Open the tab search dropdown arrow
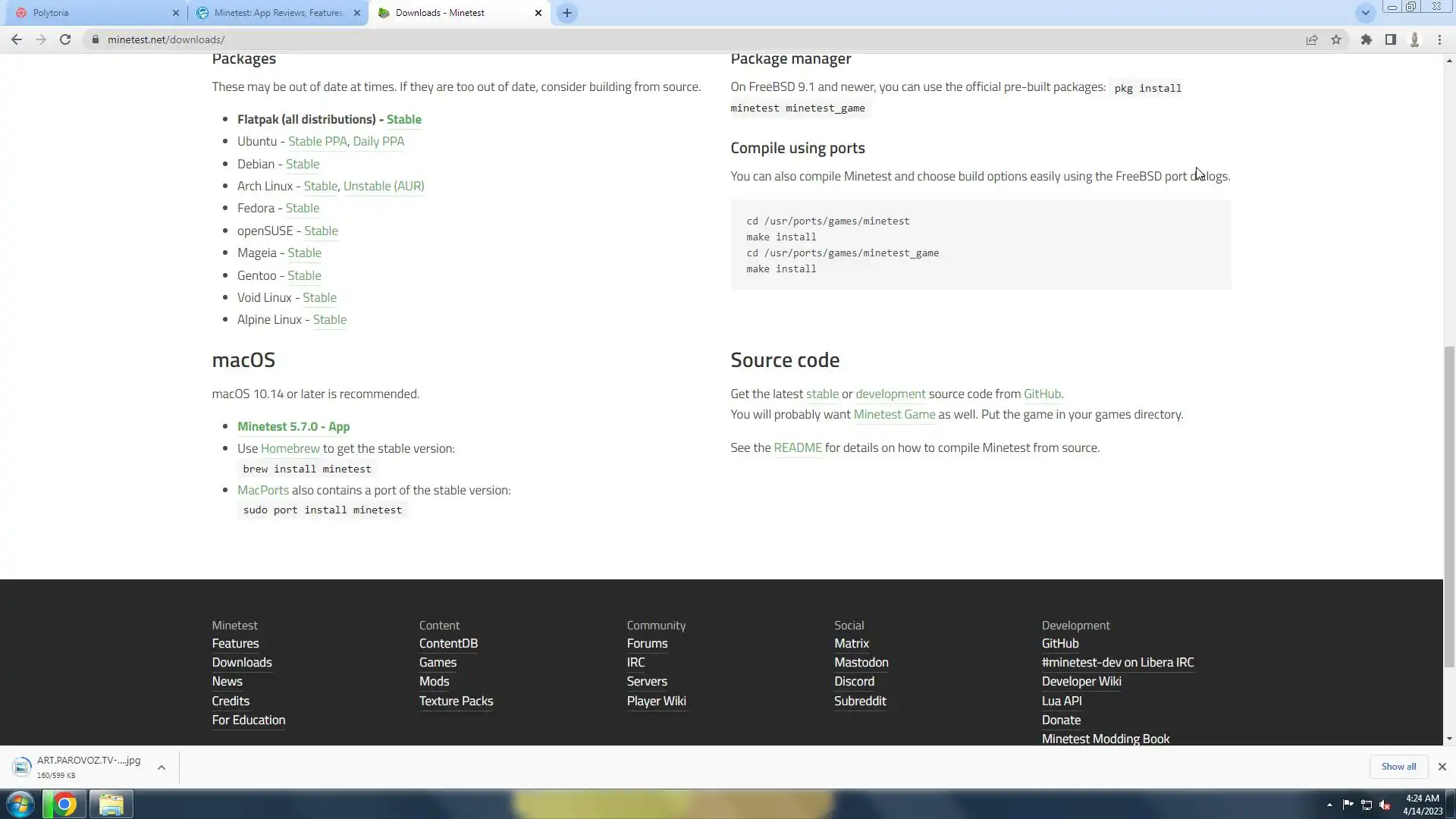Viewport: 1456px width, 819px height. pos(1365,13)
